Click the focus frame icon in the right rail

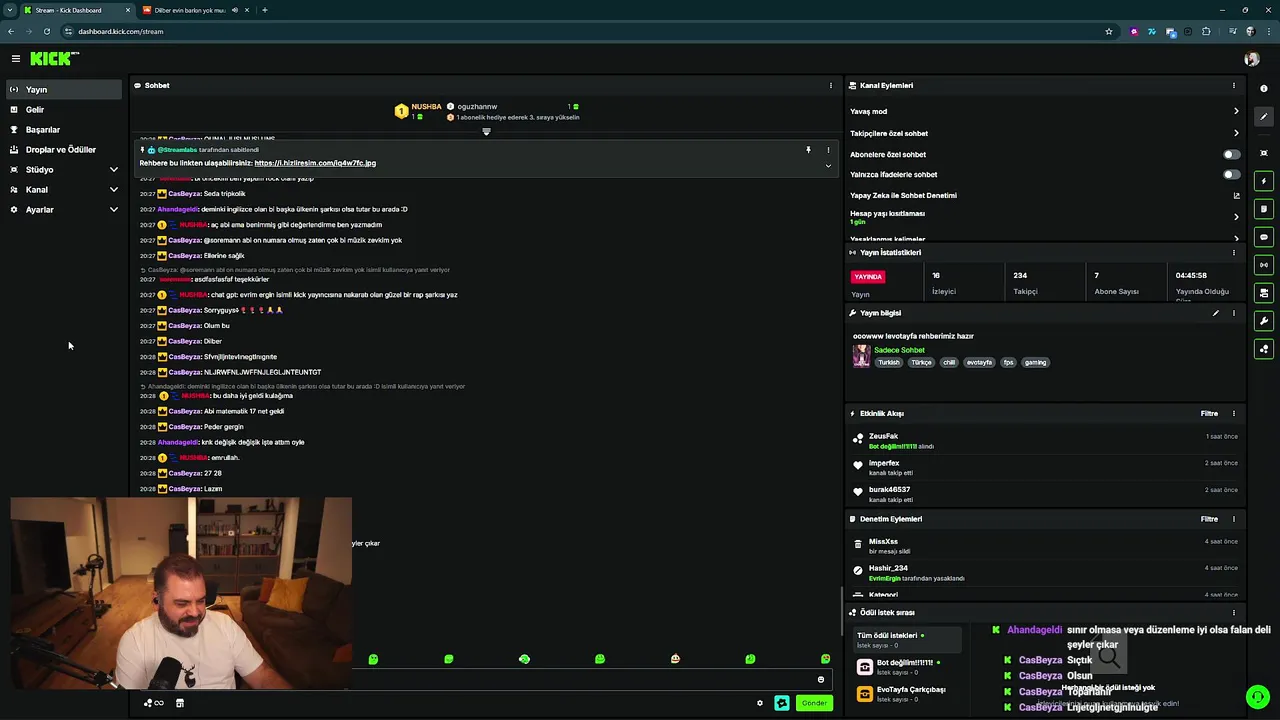tap(1264, 153)
